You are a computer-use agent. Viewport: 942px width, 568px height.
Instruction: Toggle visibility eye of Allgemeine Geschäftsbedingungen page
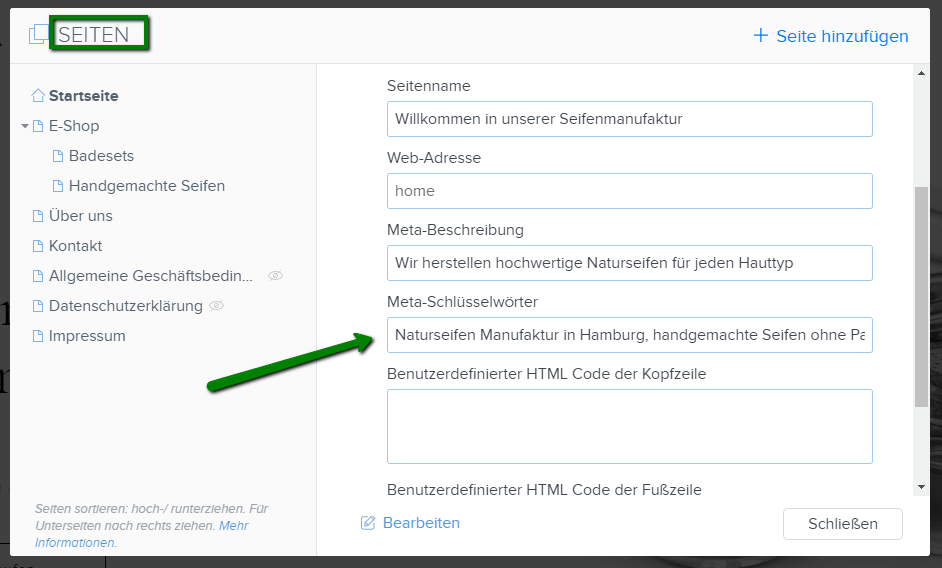[275, 276]
